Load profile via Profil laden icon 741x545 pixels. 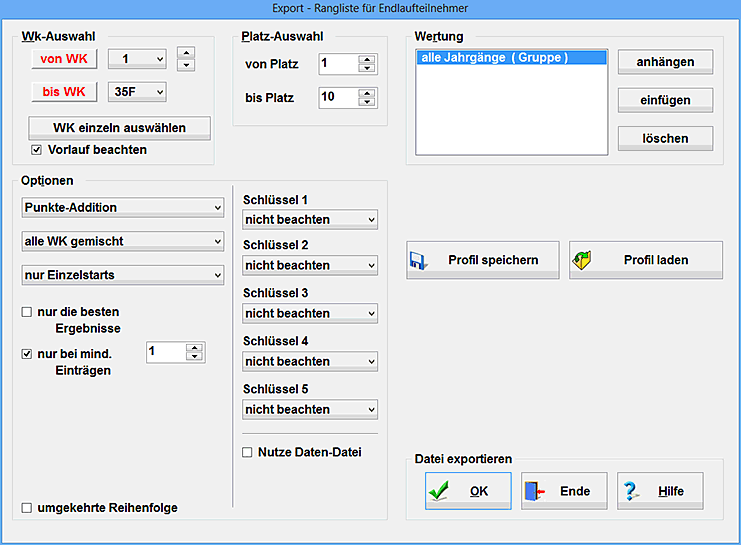click(645, 260)
